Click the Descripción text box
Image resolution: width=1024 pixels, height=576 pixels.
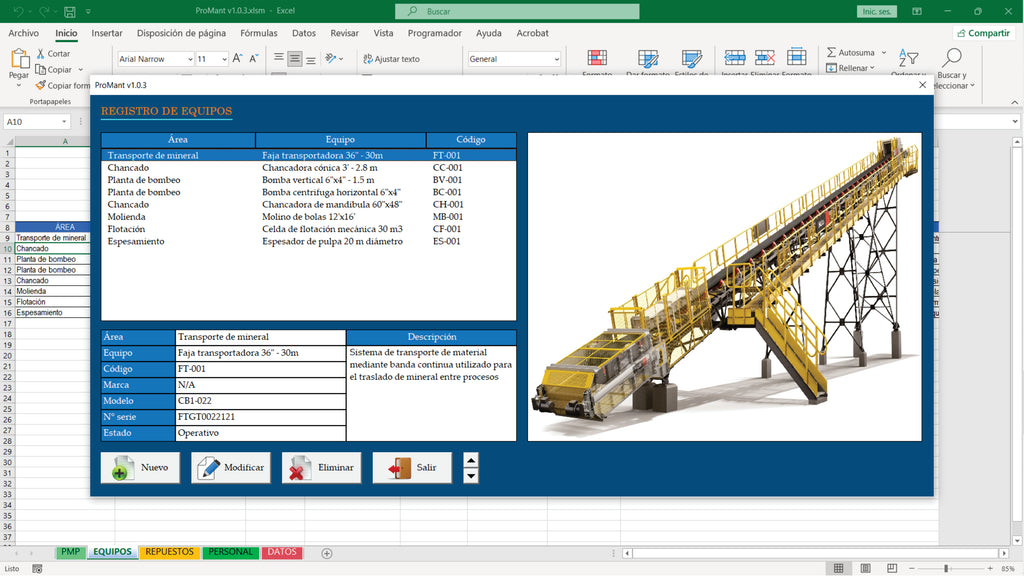tap(431, 393)
